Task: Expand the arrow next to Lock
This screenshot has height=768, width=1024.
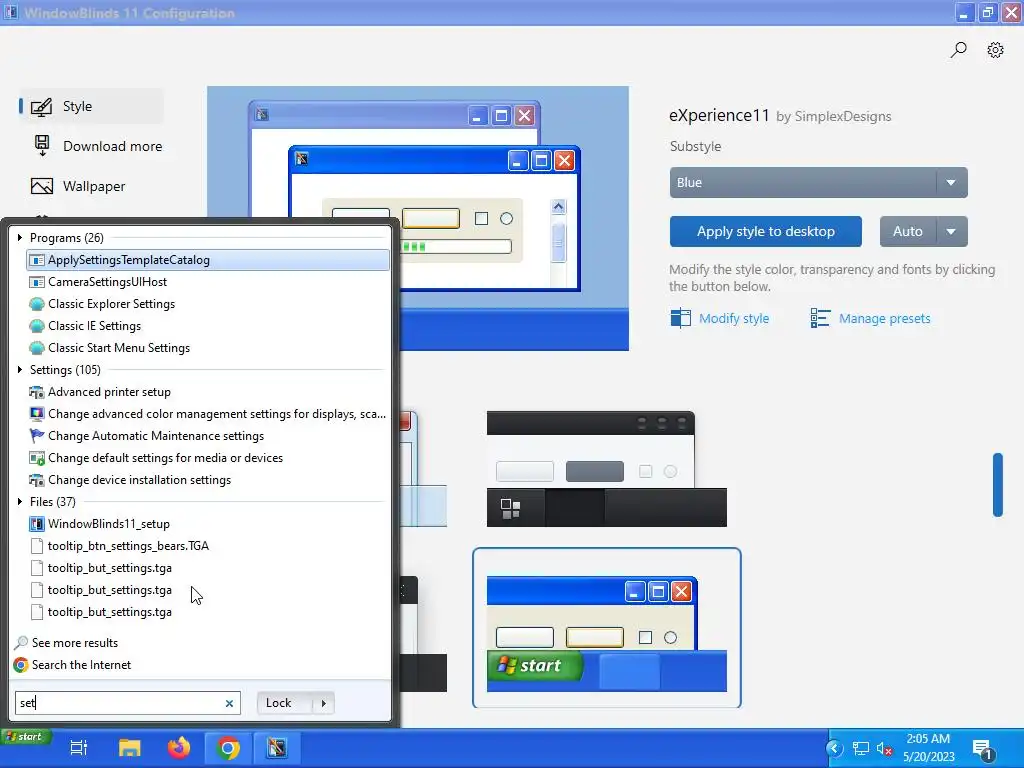Action: point(324,703)
